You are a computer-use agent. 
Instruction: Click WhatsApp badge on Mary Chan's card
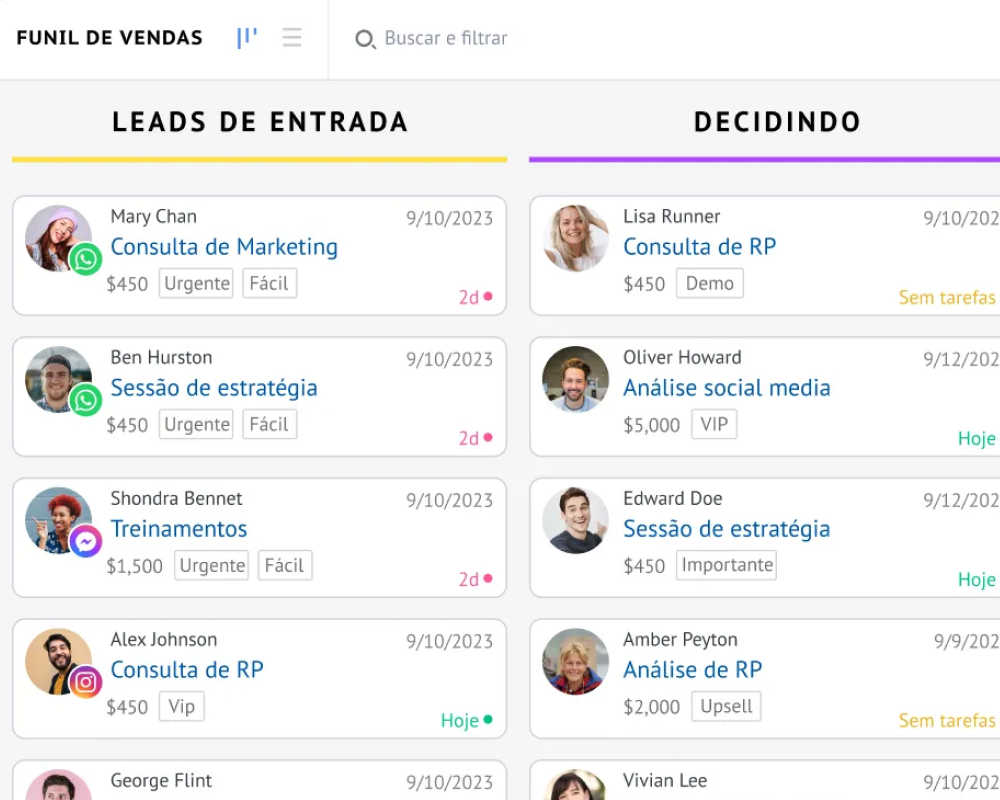(x=86, y=259)
